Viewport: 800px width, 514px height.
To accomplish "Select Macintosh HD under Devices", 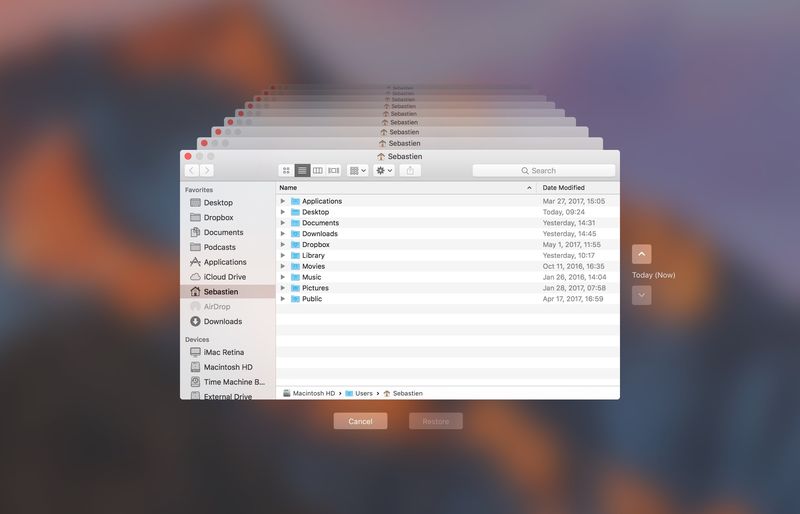I will (228, 367).
